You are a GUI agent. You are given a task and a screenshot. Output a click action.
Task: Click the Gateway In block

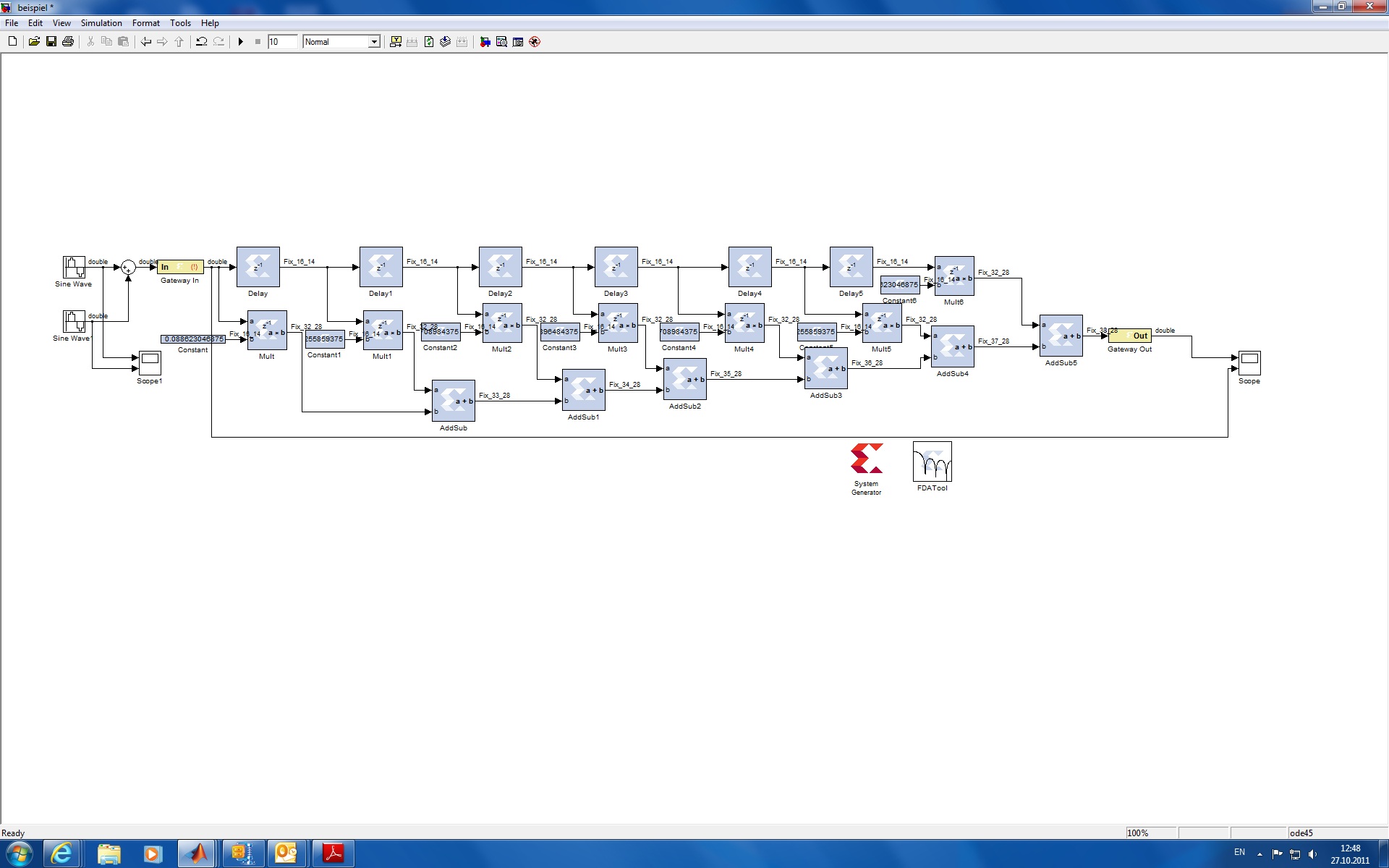click(x=180, y=267)
